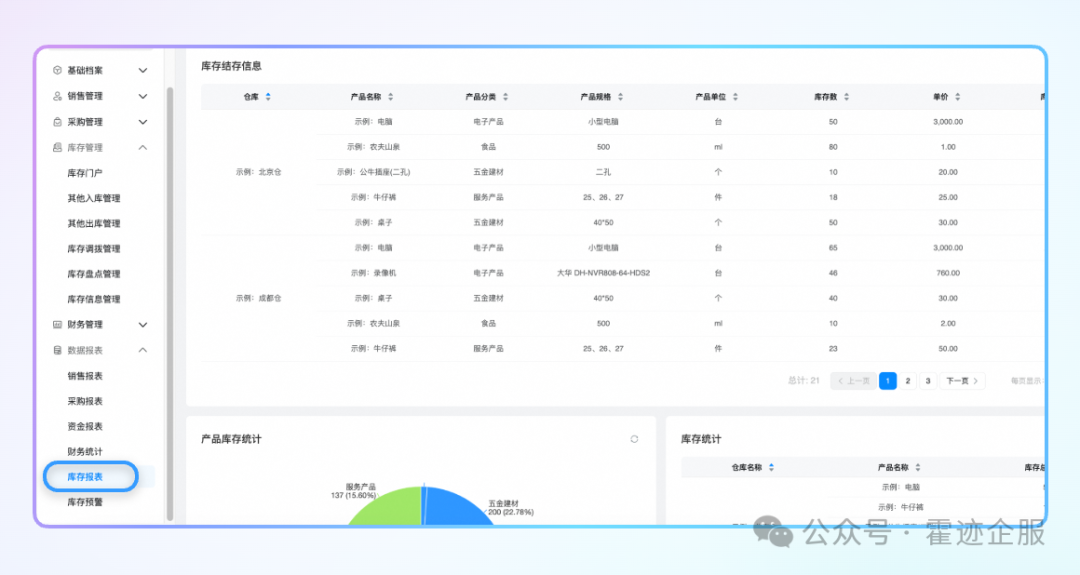Click the 上一页 pagination button

point(853,381)
